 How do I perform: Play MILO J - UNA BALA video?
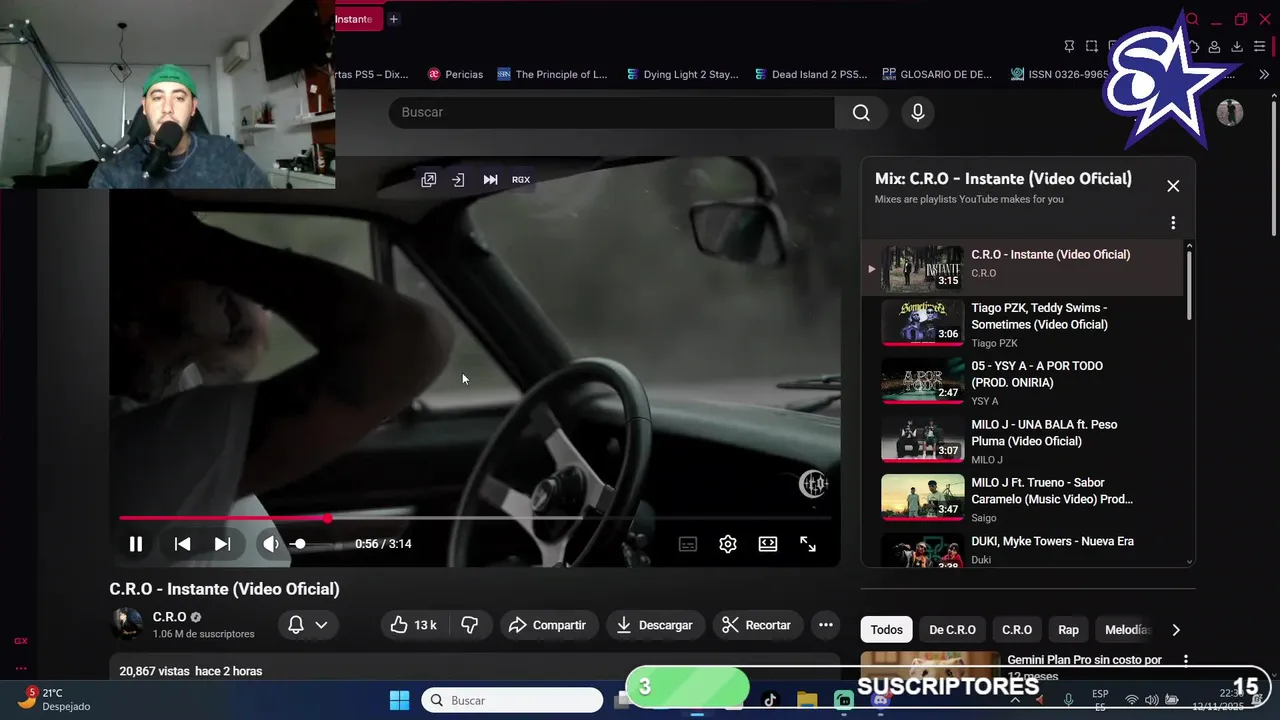[1023, 441]
